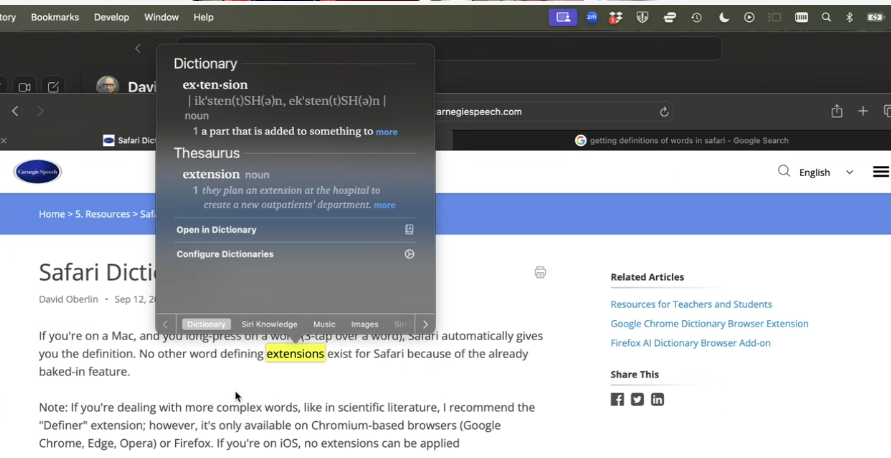The image size is (891, 458).
Task: Close the tab with the X icon
Action: (x=3, y=140)
